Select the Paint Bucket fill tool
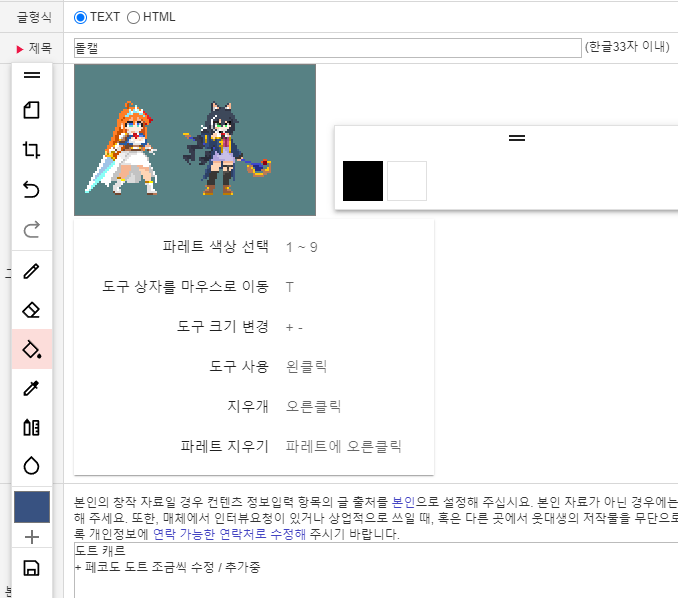Screen dimensions: 678x598 (x=31, y=349)
